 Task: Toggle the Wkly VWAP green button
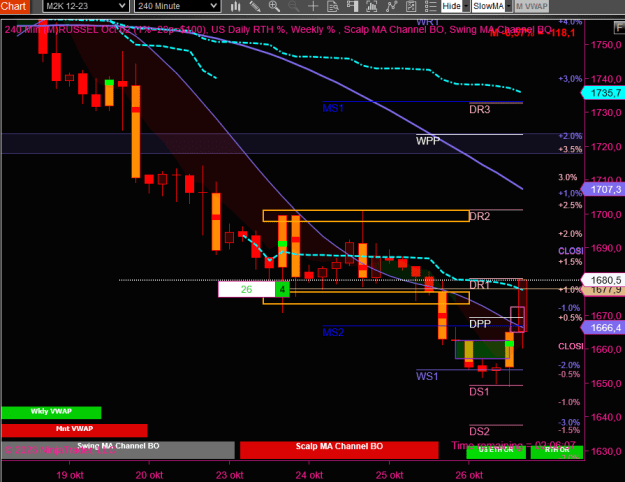pyautogui.click(x=51, y=412)
